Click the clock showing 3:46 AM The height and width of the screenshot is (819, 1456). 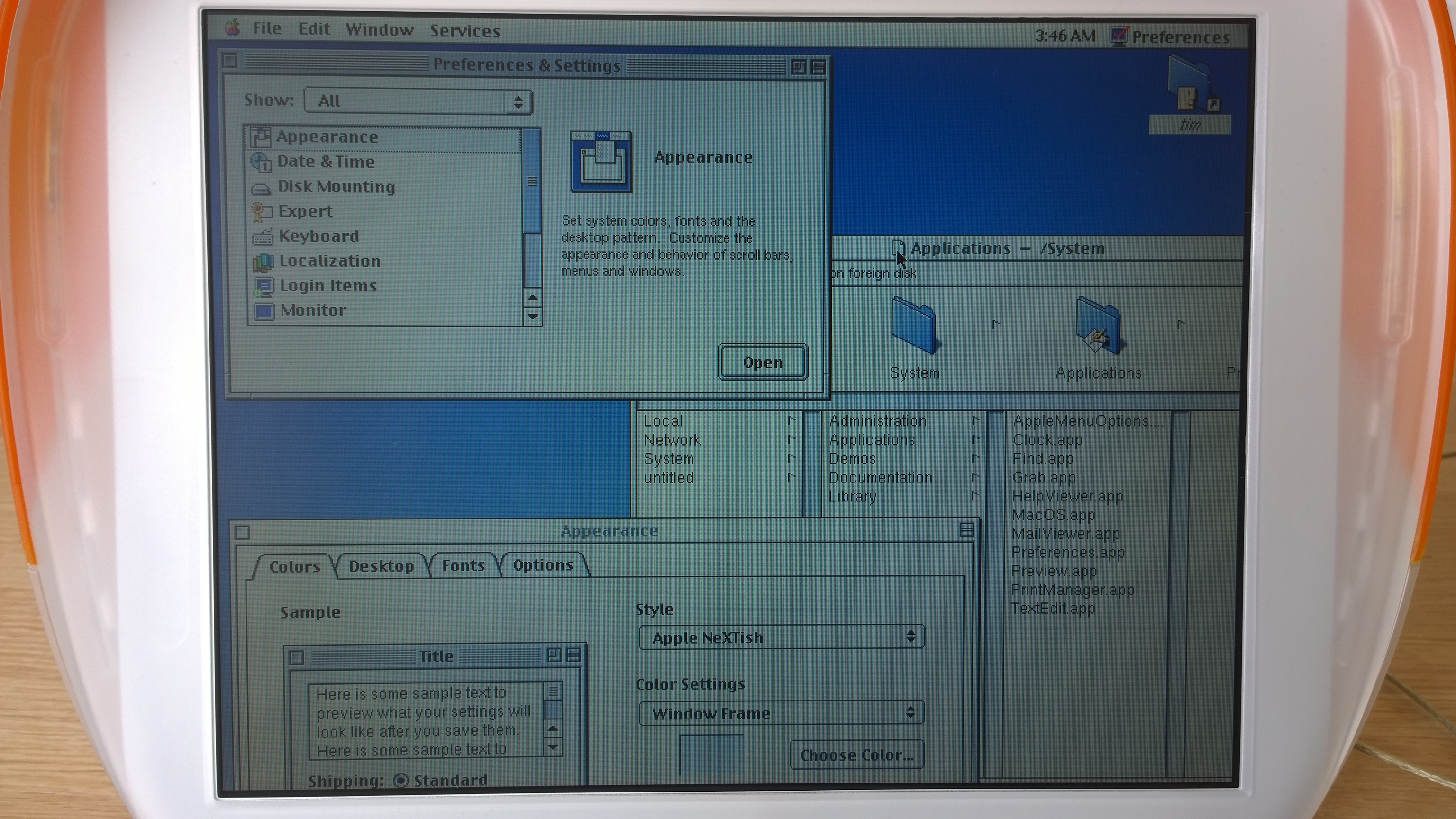pos(1065,36)
